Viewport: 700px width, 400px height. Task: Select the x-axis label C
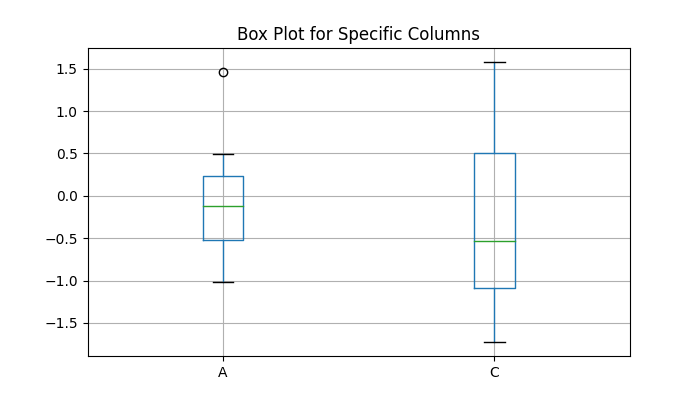point(494,373)
